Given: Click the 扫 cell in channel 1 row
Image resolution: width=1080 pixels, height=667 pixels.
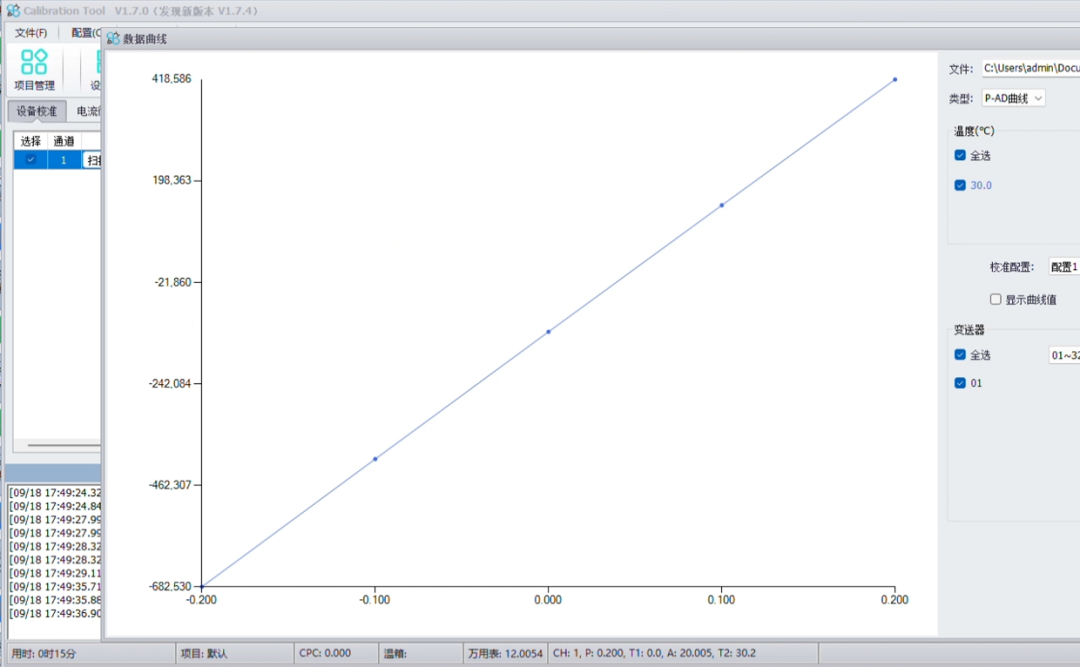Looking at the screenshot, I should 92,160.
